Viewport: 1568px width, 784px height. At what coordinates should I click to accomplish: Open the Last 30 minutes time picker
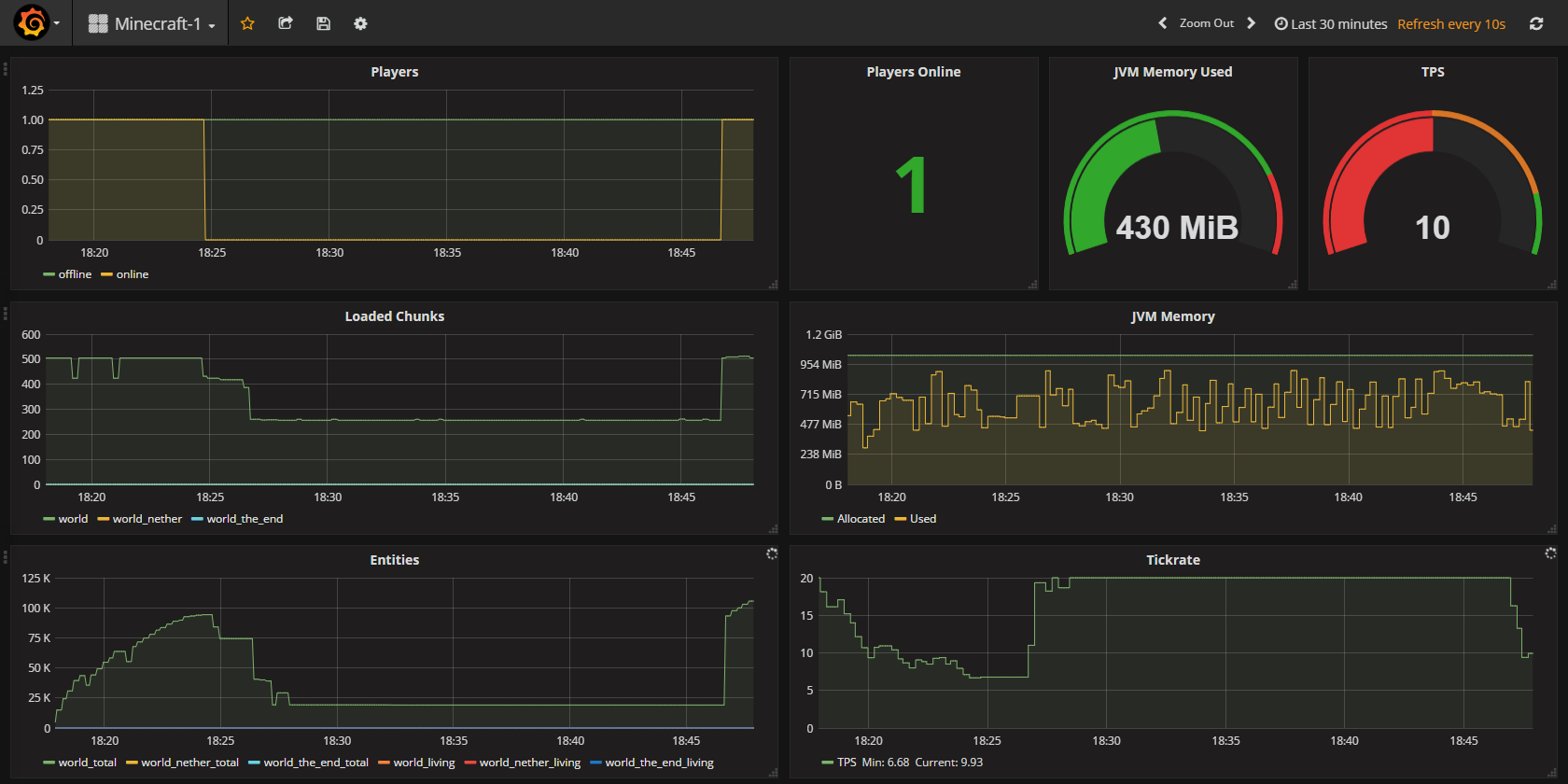coord(1331,24)
